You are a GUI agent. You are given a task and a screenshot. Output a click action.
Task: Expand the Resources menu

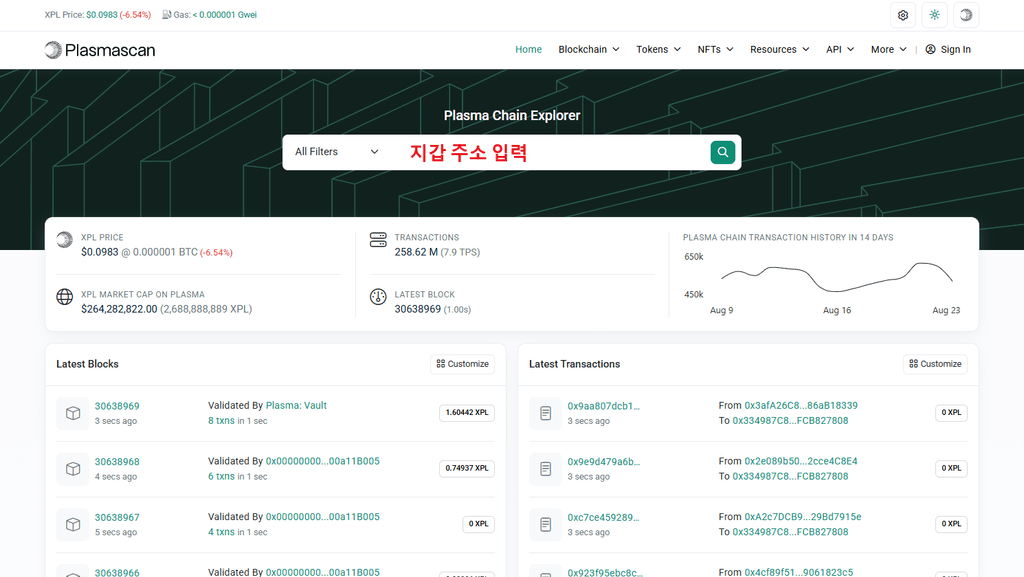tap(779, 50)
